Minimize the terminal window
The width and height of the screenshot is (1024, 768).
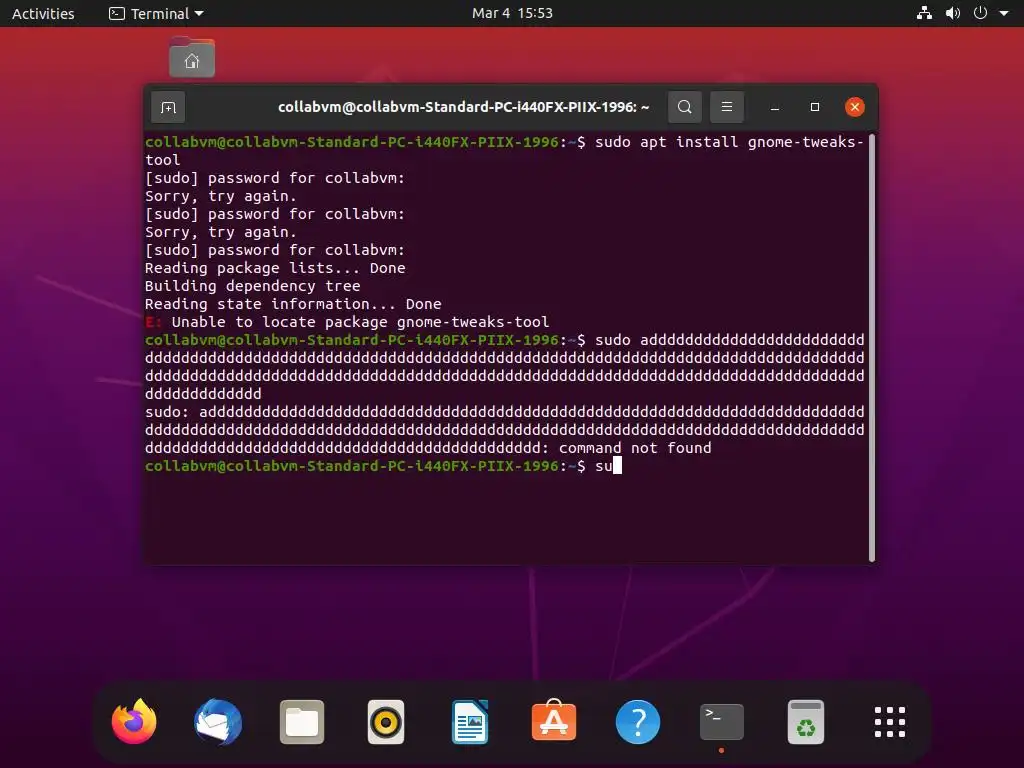pos(775,107)
